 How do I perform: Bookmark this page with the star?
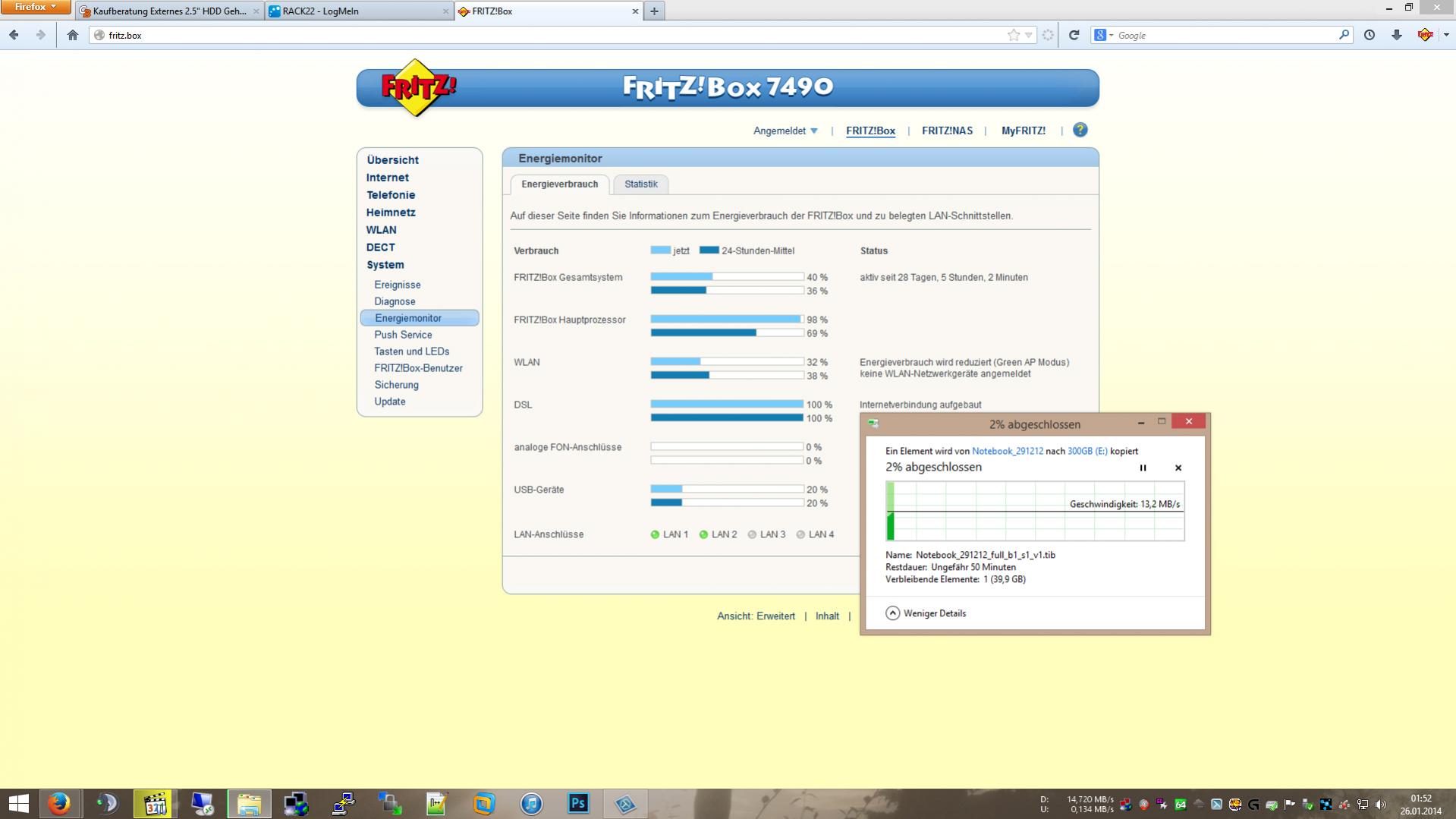click(x=1013, y=35)
